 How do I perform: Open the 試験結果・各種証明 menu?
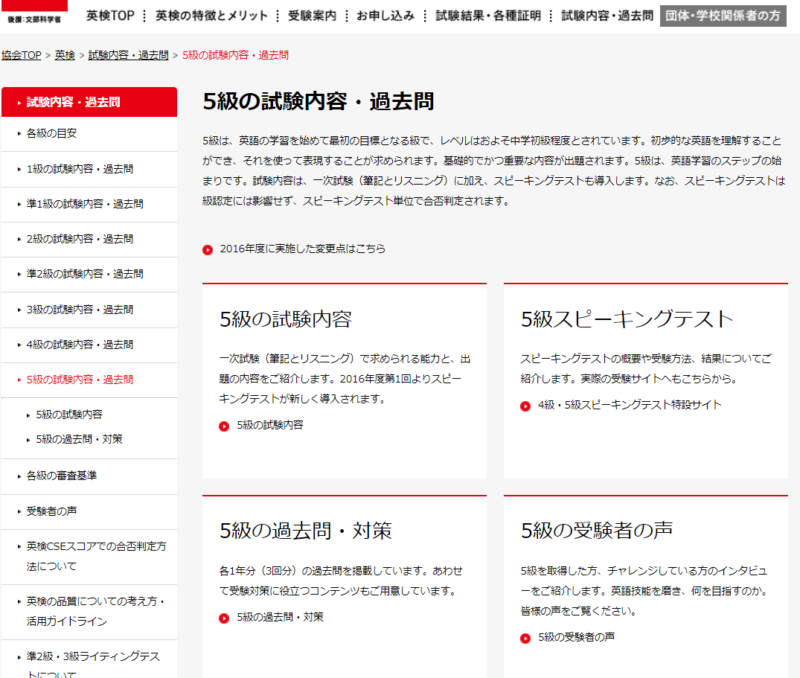coord(489,14)
